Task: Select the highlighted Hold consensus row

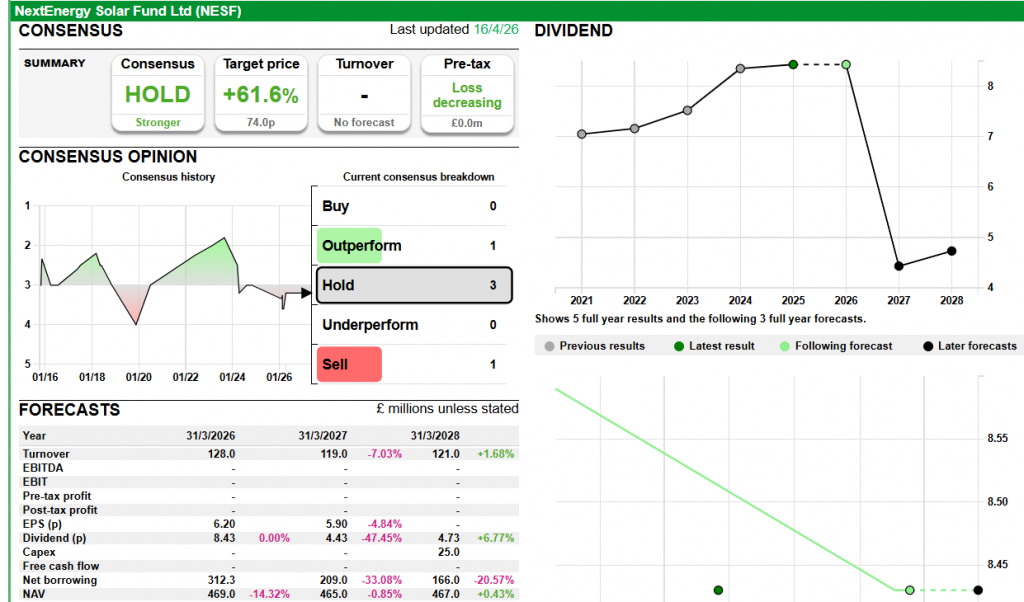Action: click(x=413, y=285)
